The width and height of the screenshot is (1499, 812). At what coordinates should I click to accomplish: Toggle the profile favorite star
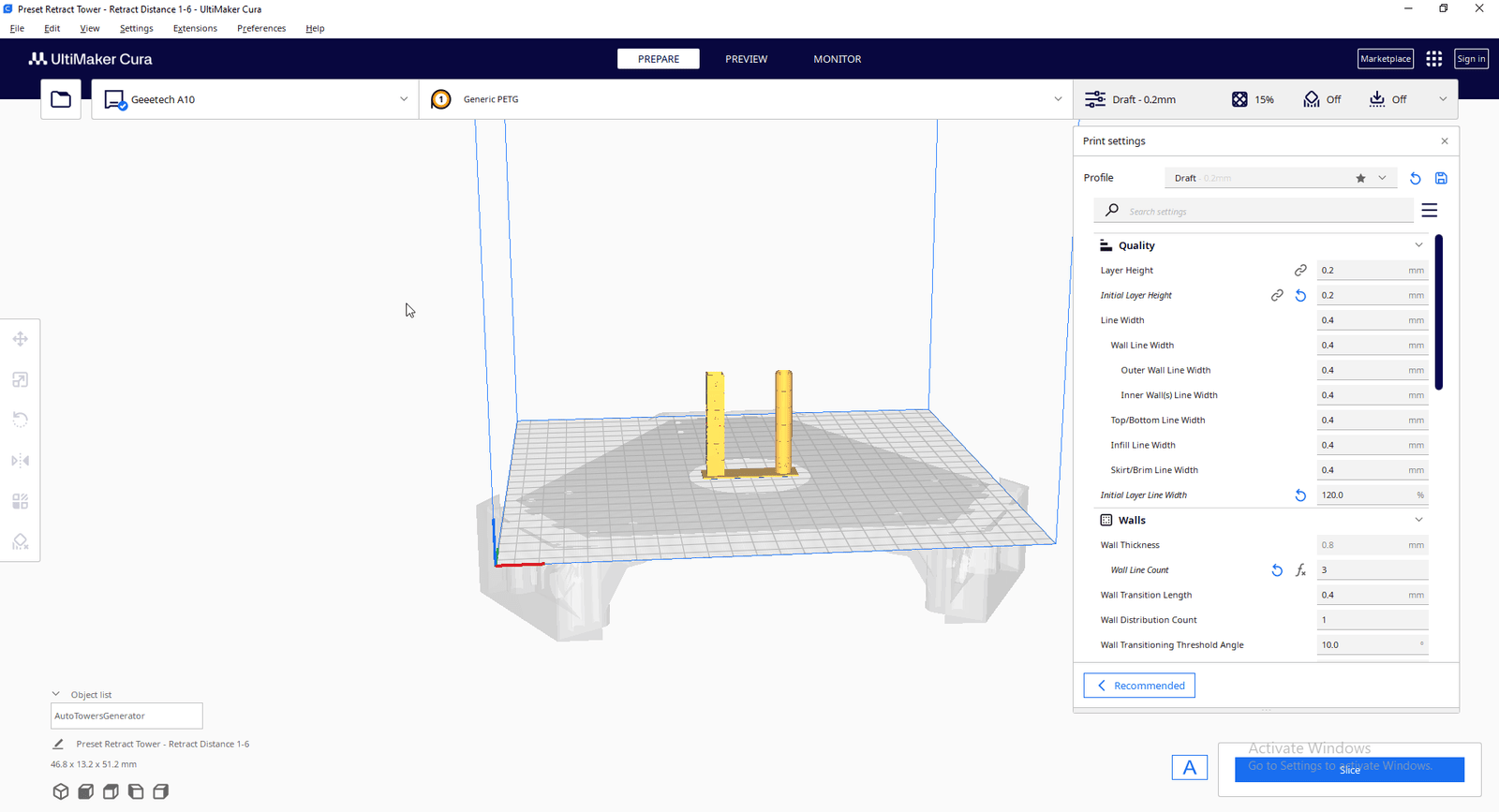1360,178
